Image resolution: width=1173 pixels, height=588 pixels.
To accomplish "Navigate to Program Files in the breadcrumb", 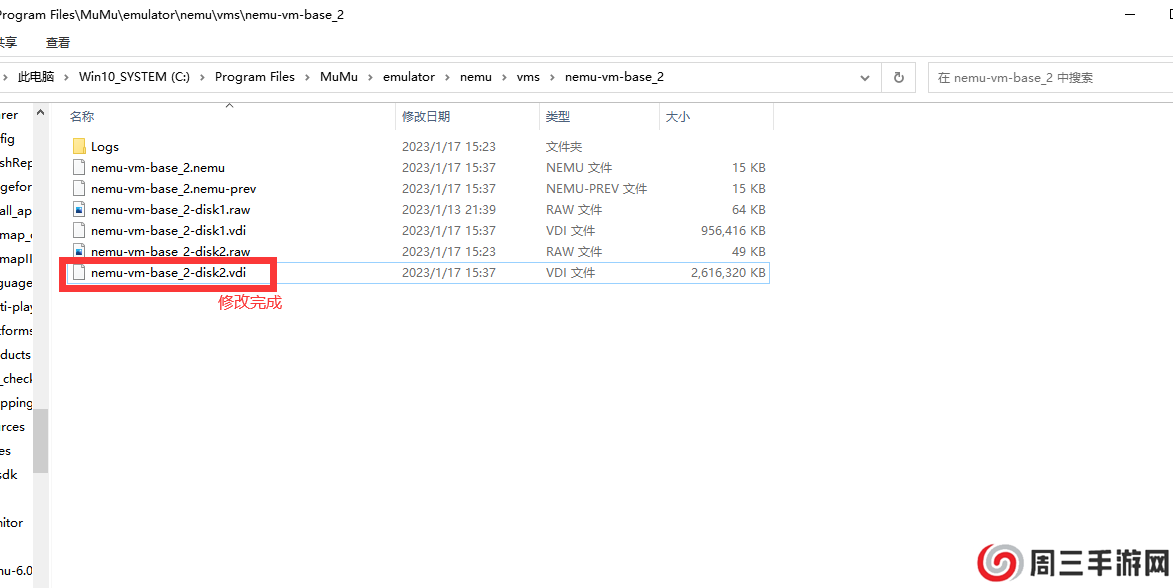I will point(254,77).
